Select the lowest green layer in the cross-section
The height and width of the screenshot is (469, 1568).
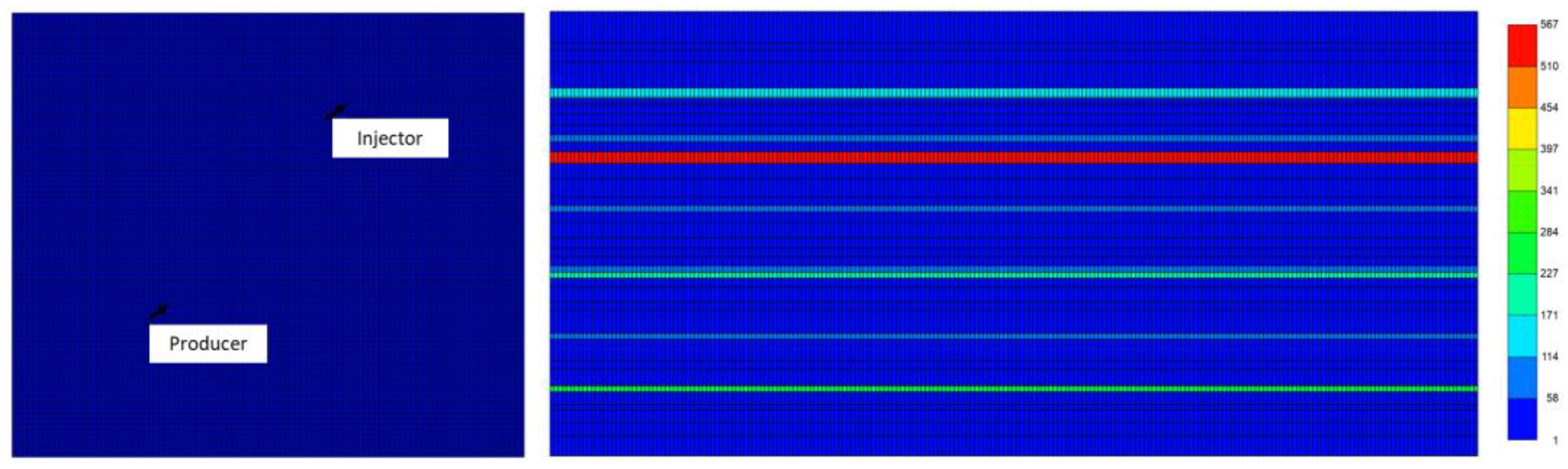(x=1013, y=389)
